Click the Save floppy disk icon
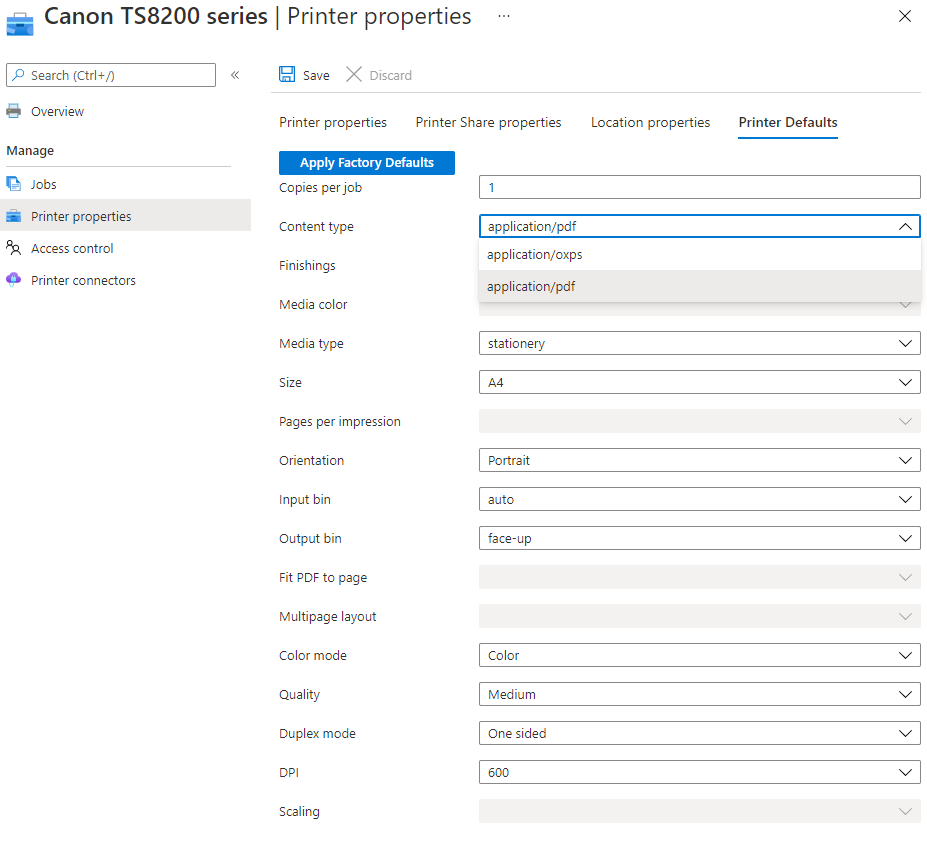 tap(287, 74)
